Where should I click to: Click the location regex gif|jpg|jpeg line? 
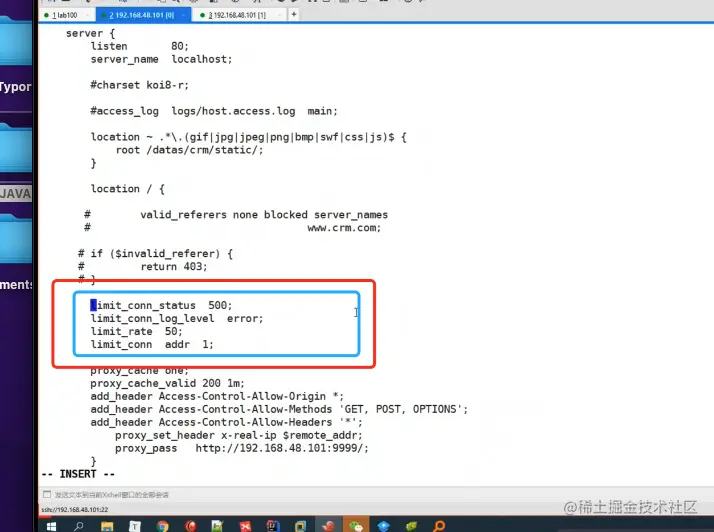coord(248,138)
